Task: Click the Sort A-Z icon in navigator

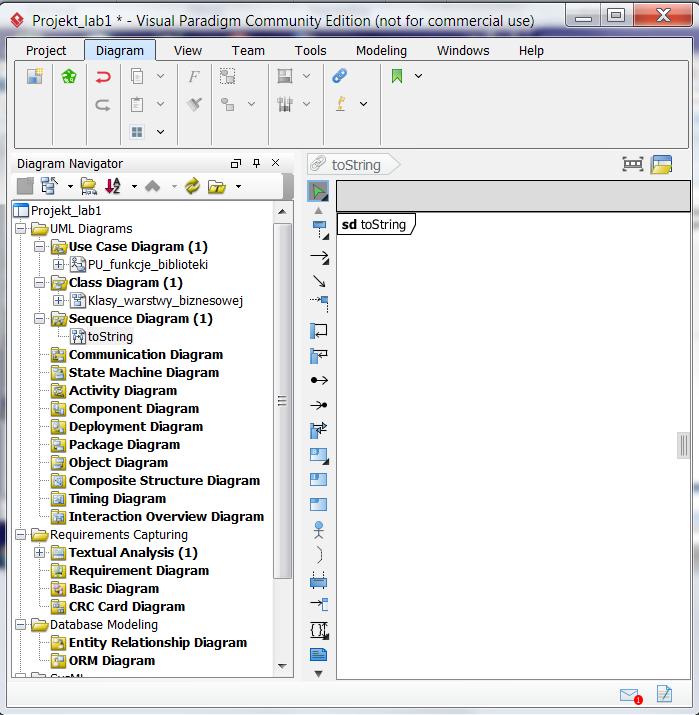Action: [x=113, y=186]
